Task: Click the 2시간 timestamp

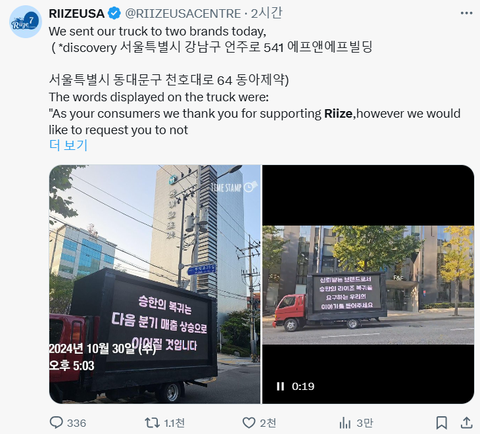Action: click(x=266, y=13)
